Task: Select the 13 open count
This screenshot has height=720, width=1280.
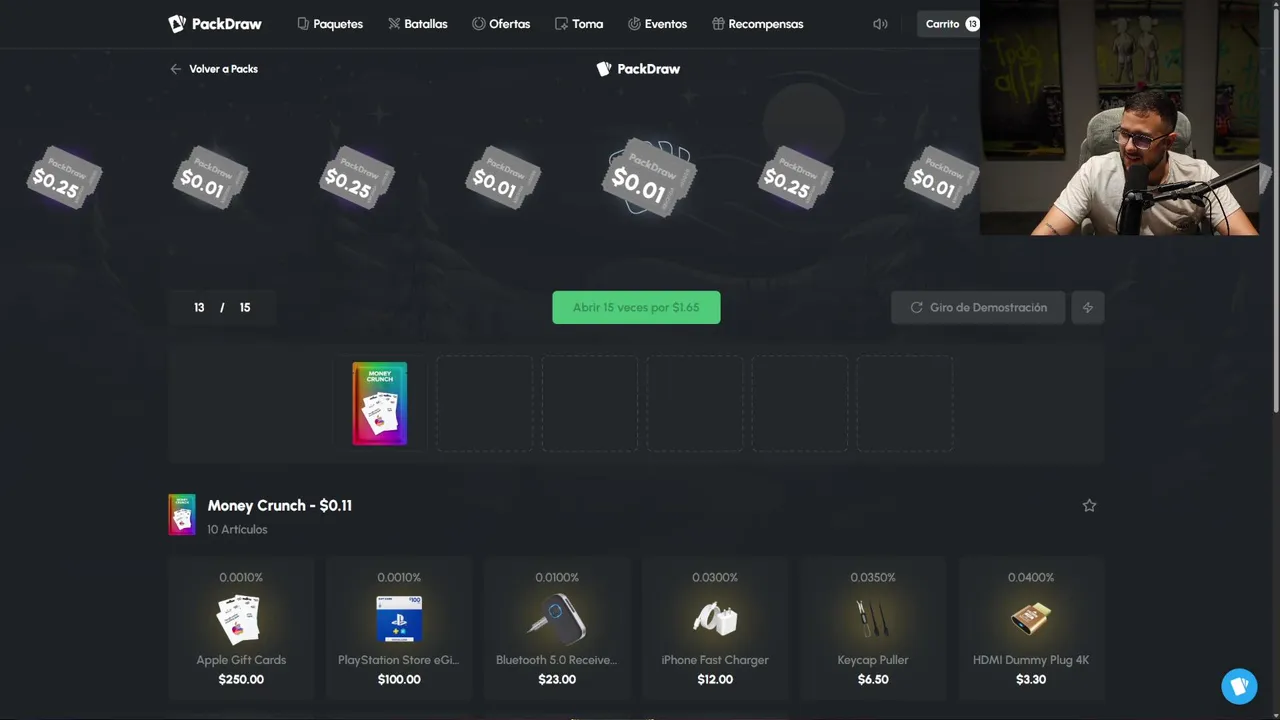Action: tap(199, 307)
